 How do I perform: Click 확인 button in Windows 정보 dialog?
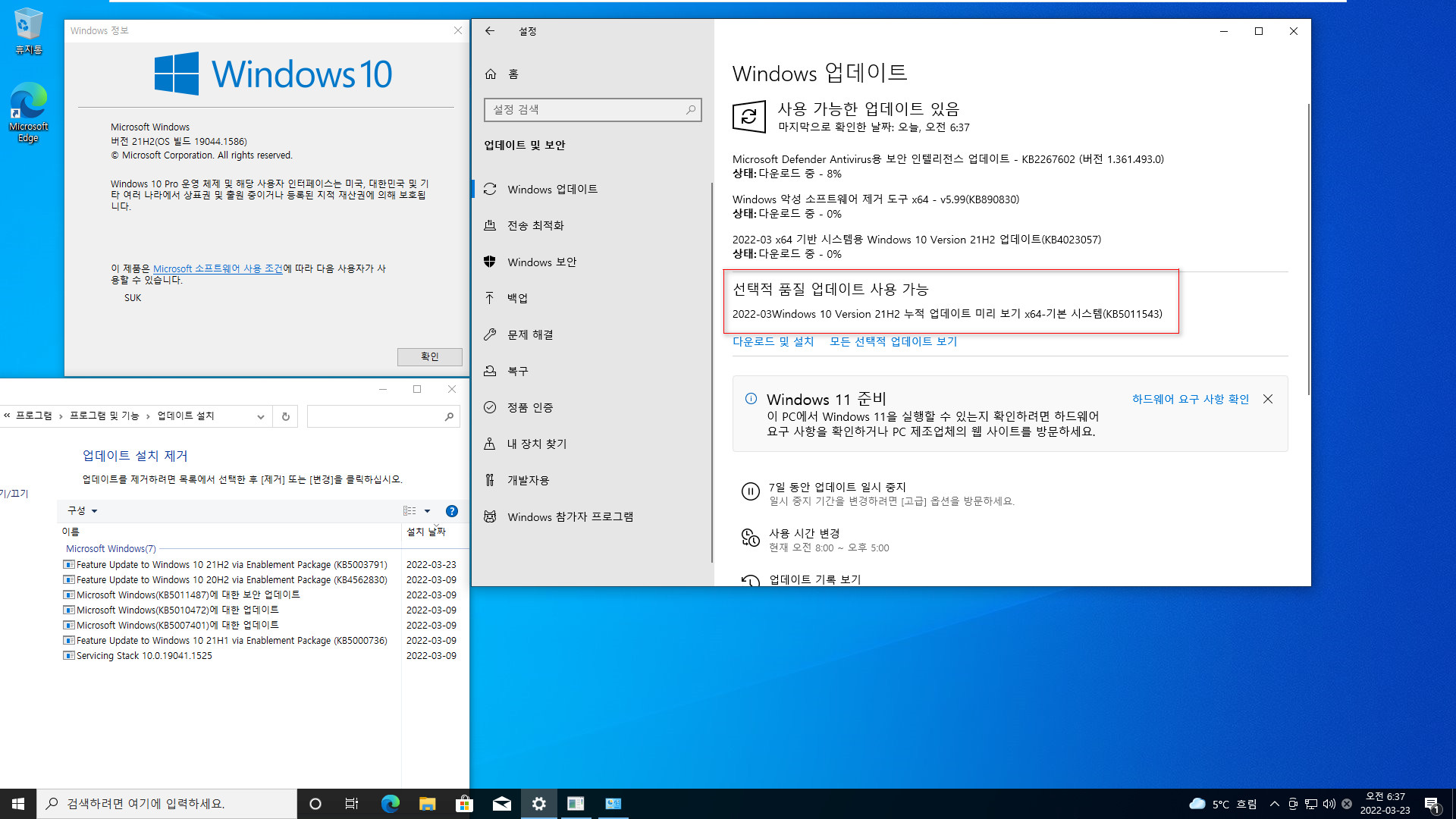pos(429,356)
